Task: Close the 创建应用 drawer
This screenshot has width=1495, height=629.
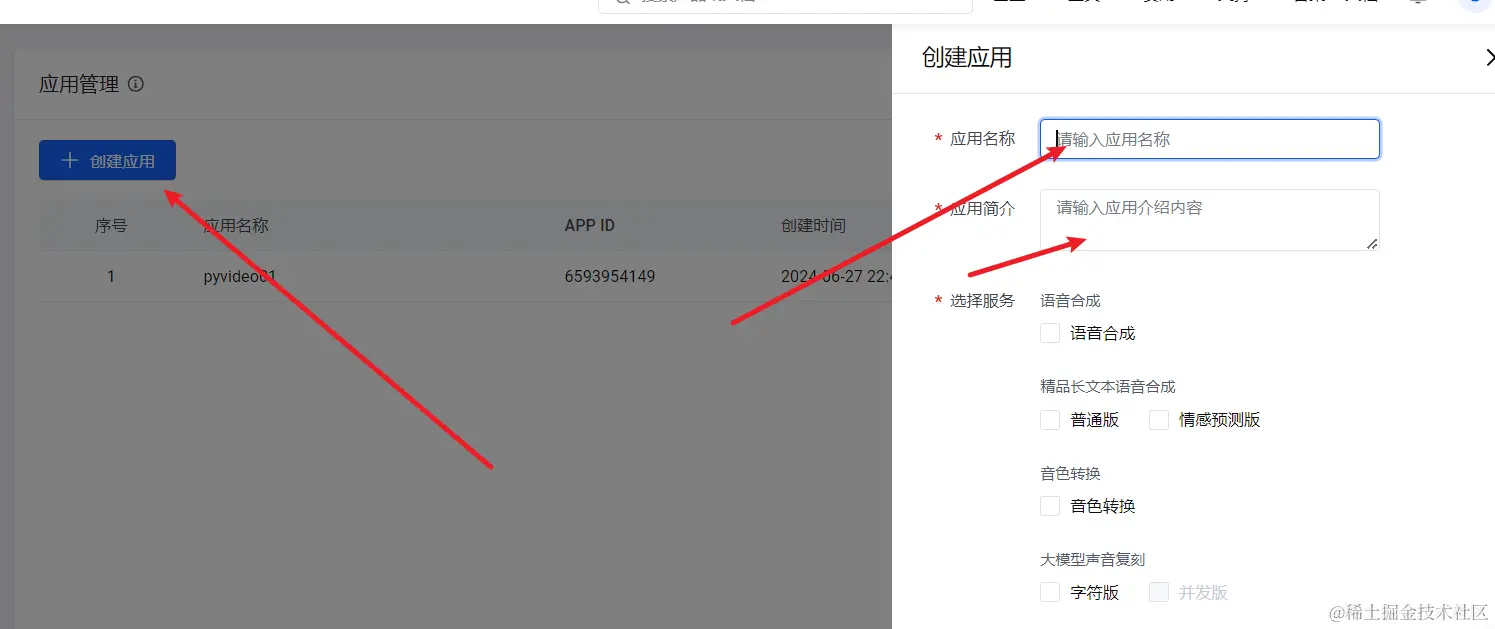Action: [1488, 58]
